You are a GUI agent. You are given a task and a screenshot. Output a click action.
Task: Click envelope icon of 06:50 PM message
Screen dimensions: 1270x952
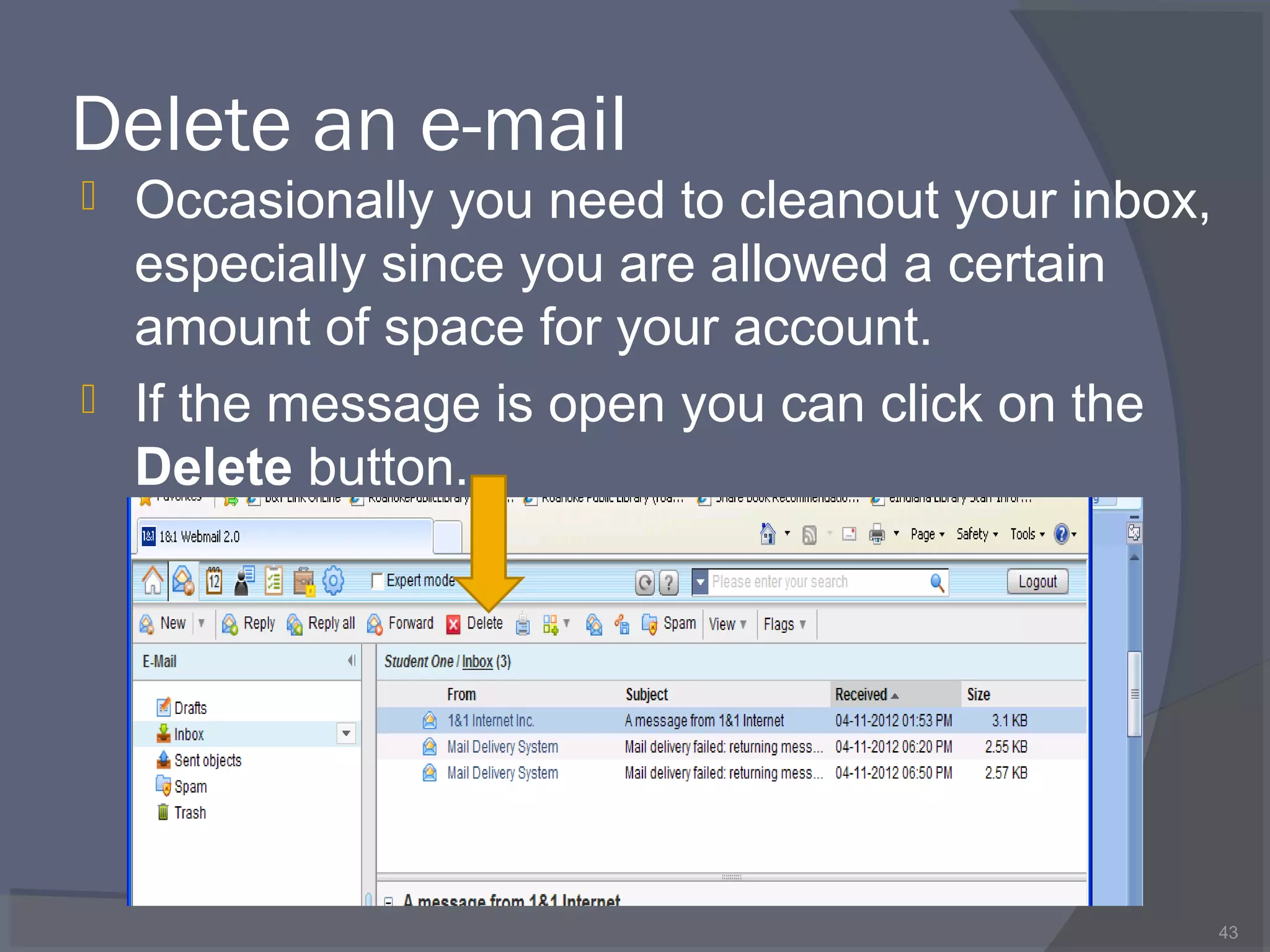click(x=429, y=772)
